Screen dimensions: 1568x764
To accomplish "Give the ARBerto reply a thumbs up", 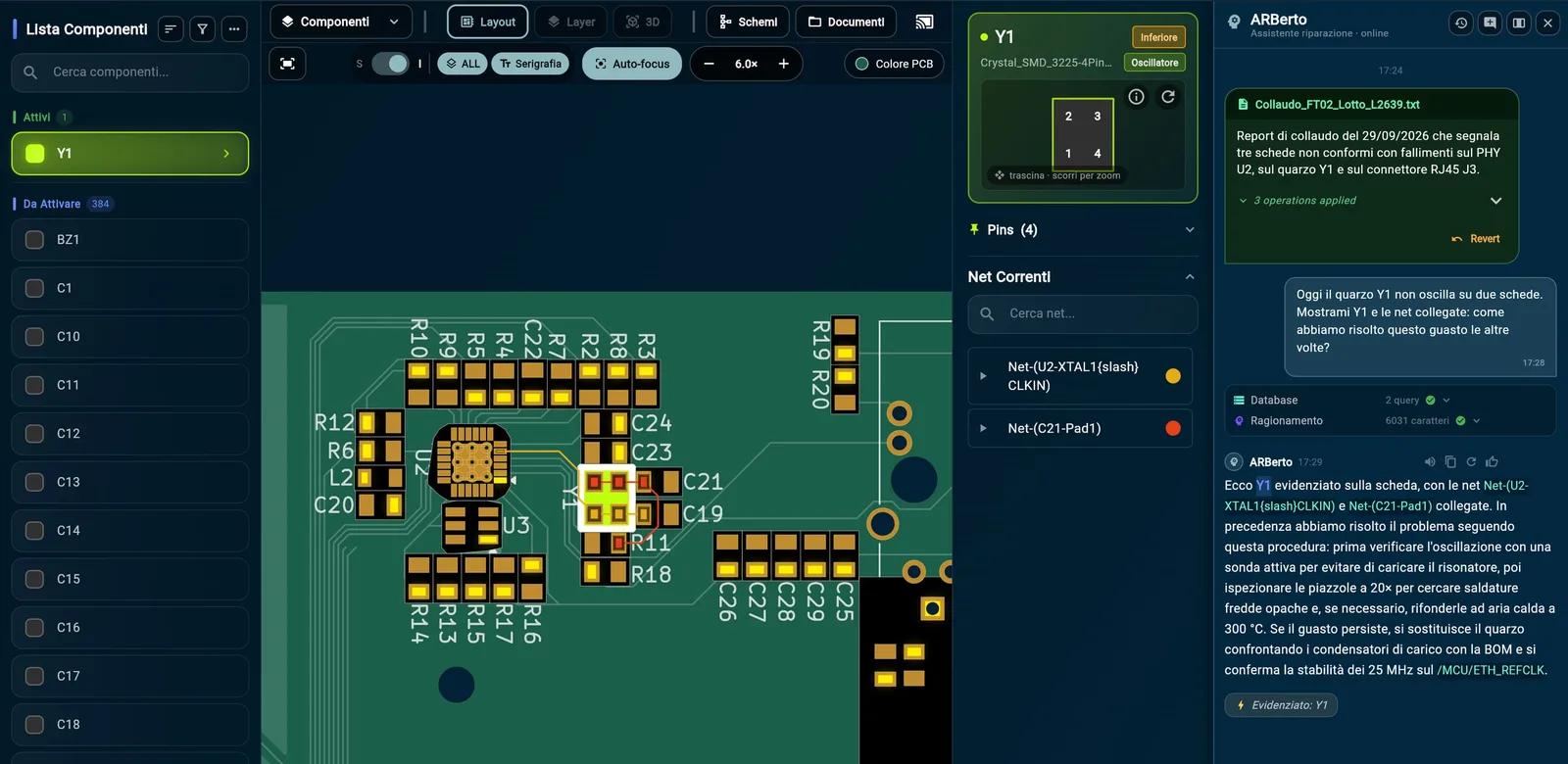I will [x=1492, y=461].
